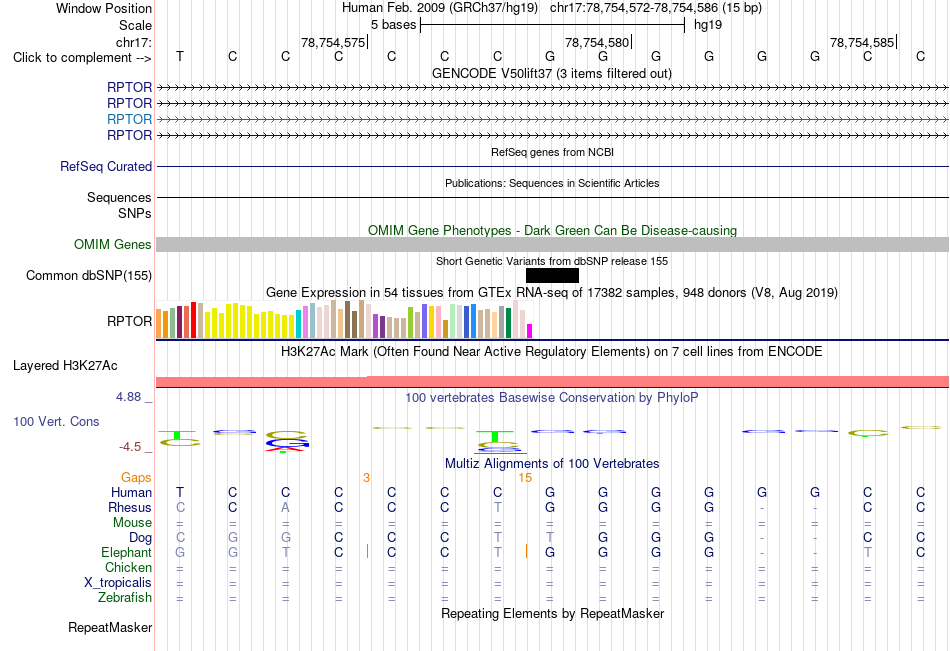This screenshot has width=950, height=651.
Task: Click the magenta bar in GTEx chart
Action: click(x=530, y=331)
